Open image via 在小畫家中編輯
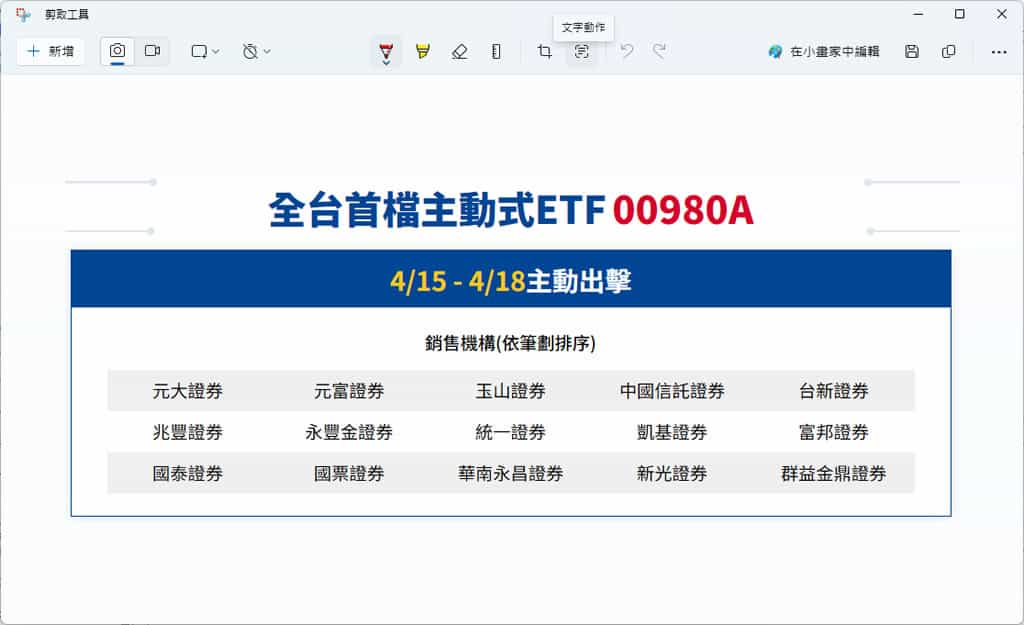The image size is (1024, 625). 824,51
